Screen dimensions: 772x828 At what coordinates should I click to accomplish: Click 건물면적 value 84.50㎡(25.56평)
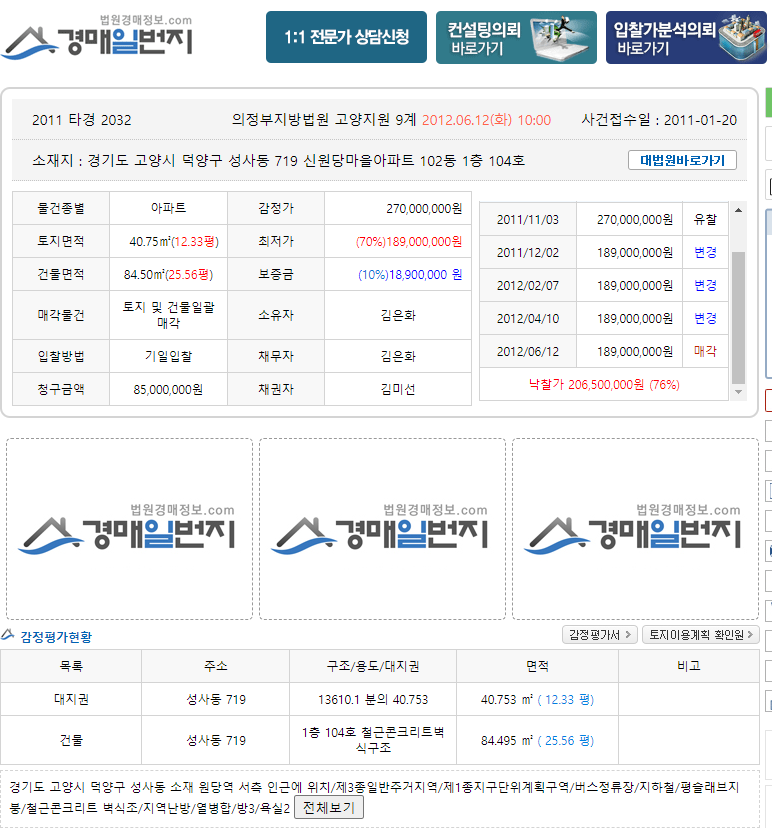click(168, 275)
